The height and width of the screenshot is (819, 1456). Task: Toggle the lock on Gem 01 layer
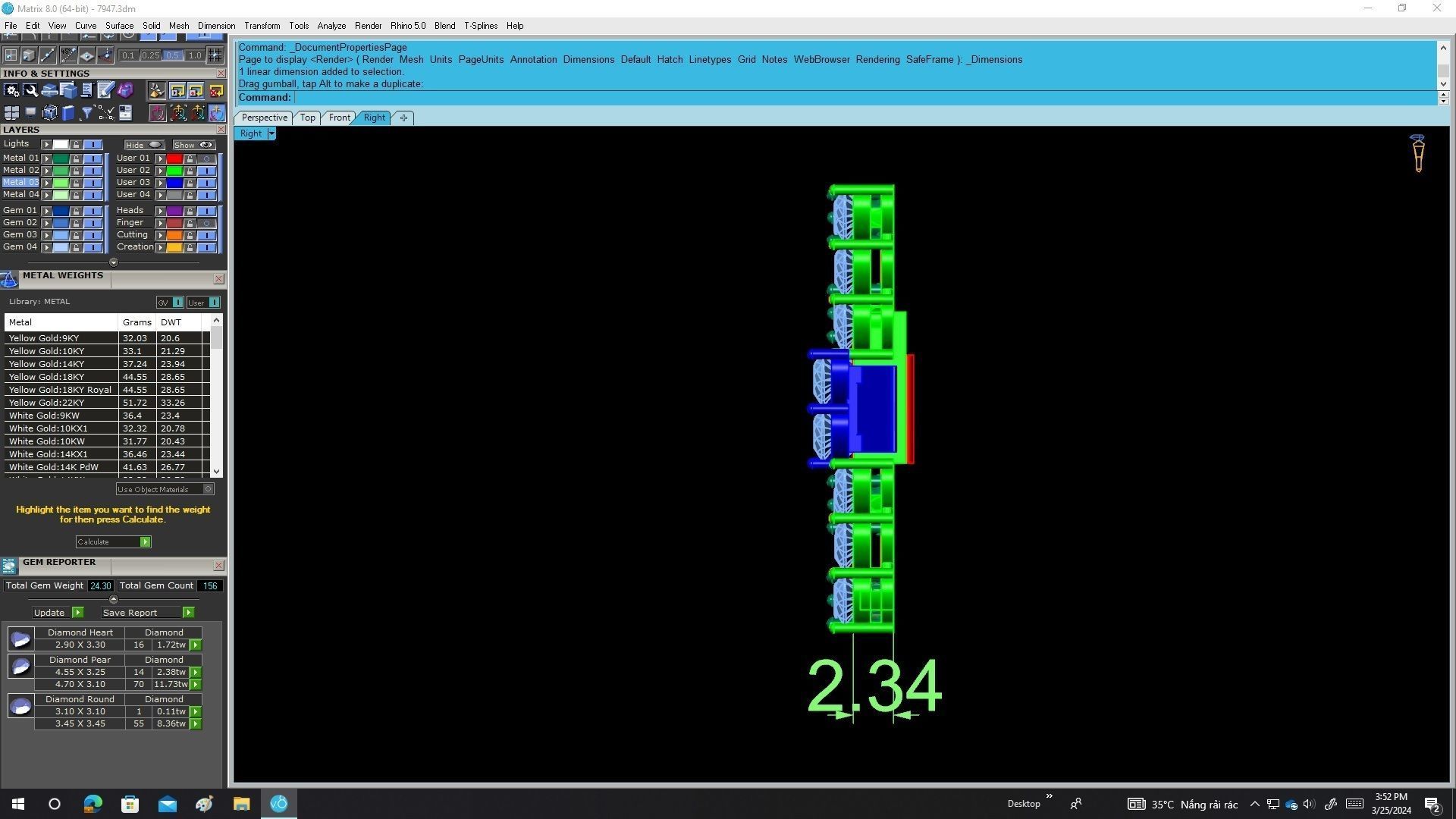pos(76,211)
